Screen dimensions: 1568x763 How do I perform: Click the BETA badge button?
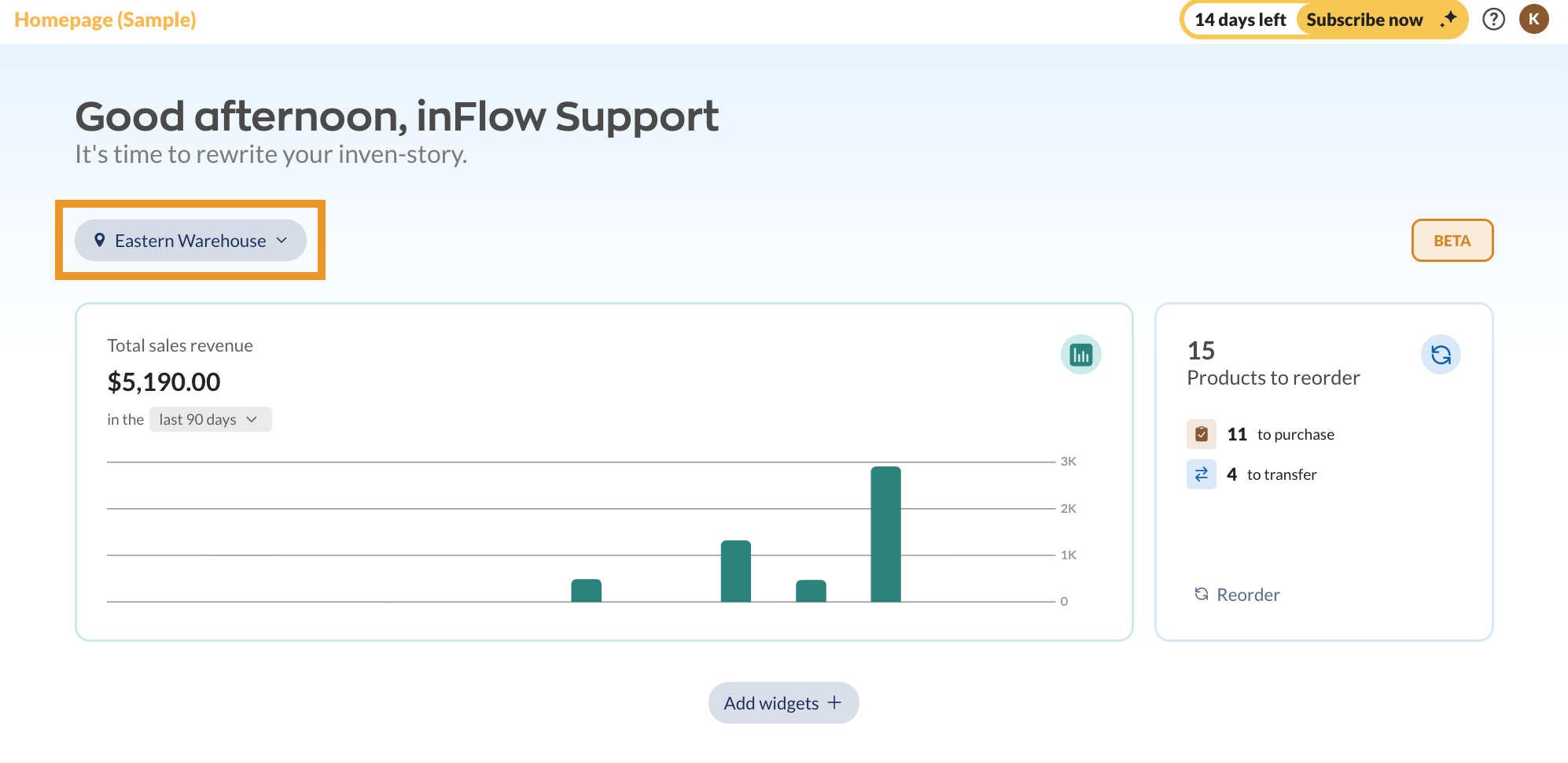point(1452,241)
